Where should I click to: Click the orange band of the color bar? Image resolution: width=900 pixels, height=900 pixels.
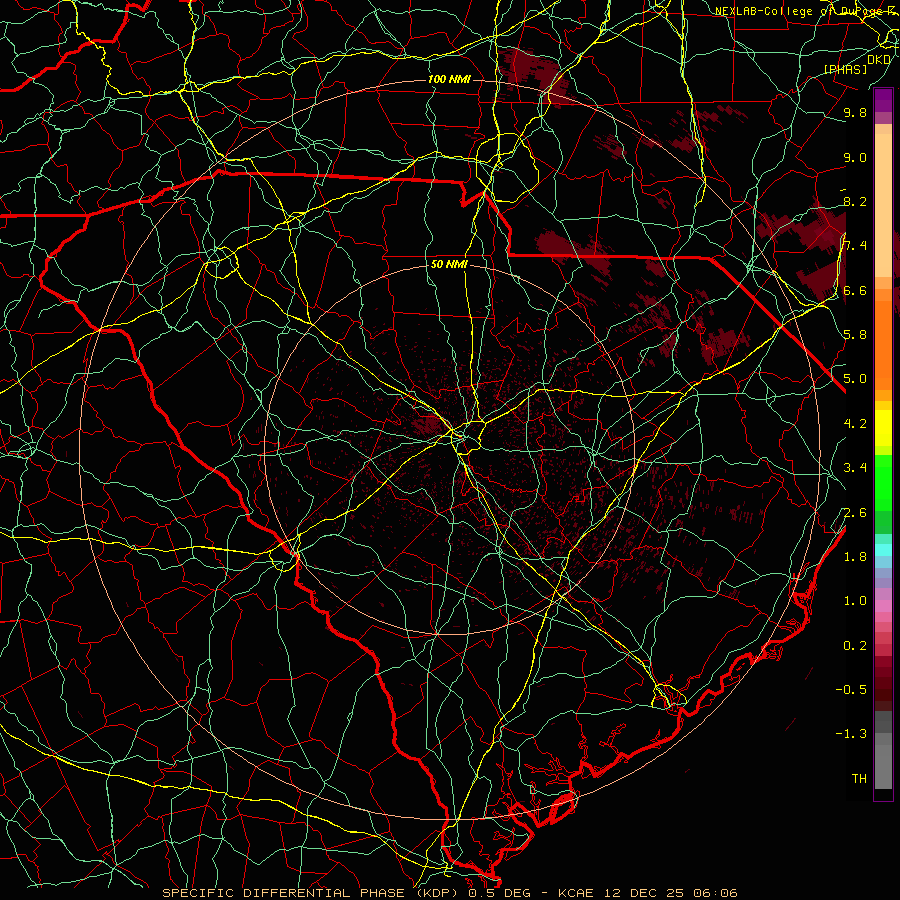883,344
